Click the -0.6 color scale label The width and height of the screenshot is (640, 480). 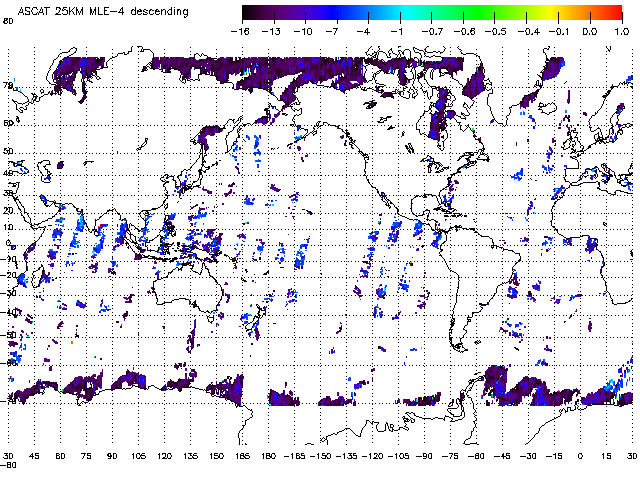464,31
